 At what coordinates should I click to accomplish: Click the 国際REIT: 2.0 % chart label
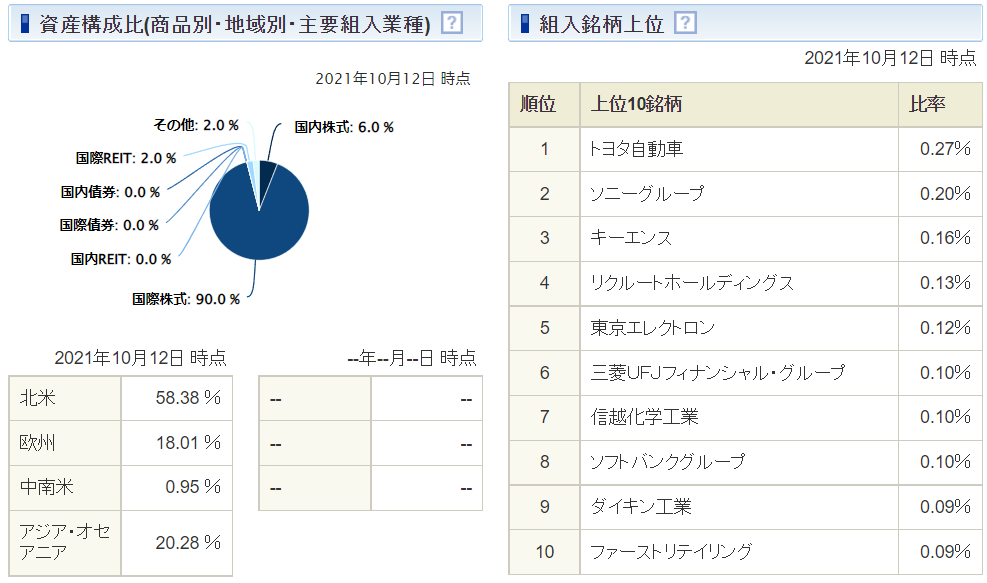[126, 158]
